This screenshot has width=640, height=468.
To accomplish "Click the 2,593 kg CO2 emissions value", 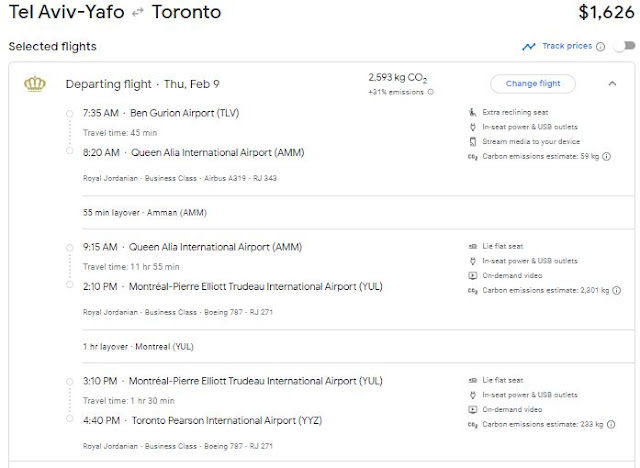I will [398, 78].
